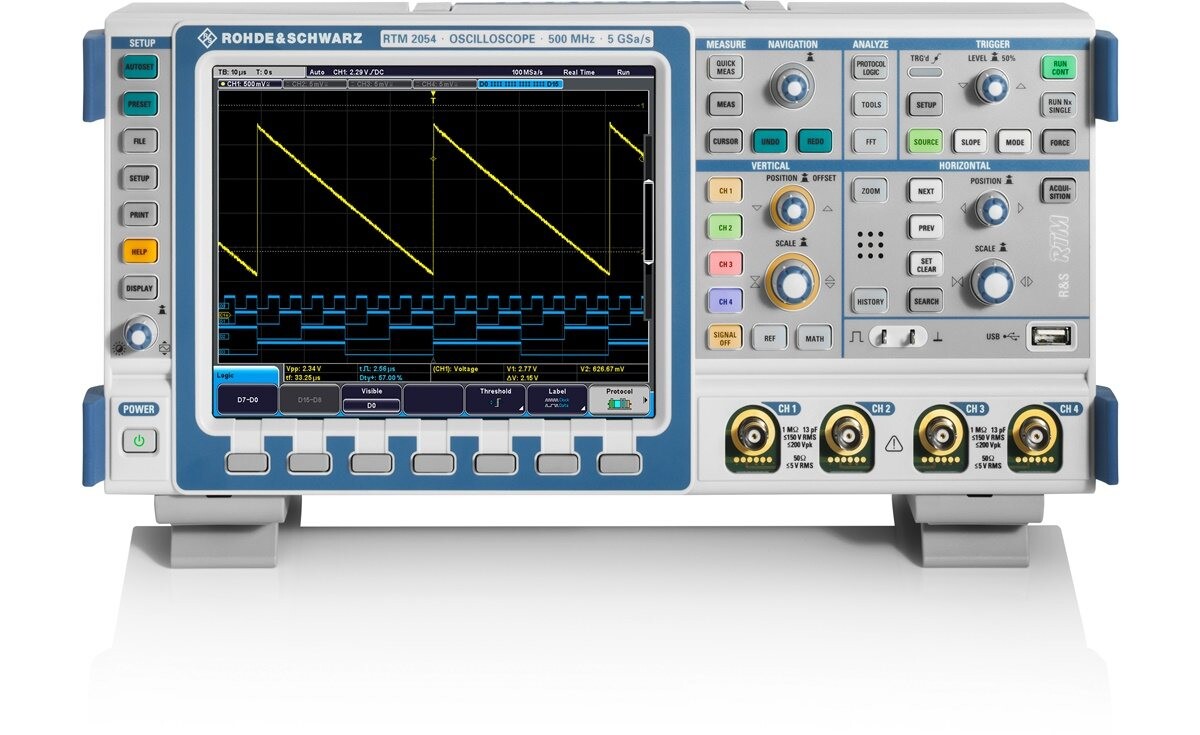The height and width of the screenshot is (735, 1200).
Task: Toggle channel with the red CH 3 button
Action: pyautogui.click(x=725, y=264)
